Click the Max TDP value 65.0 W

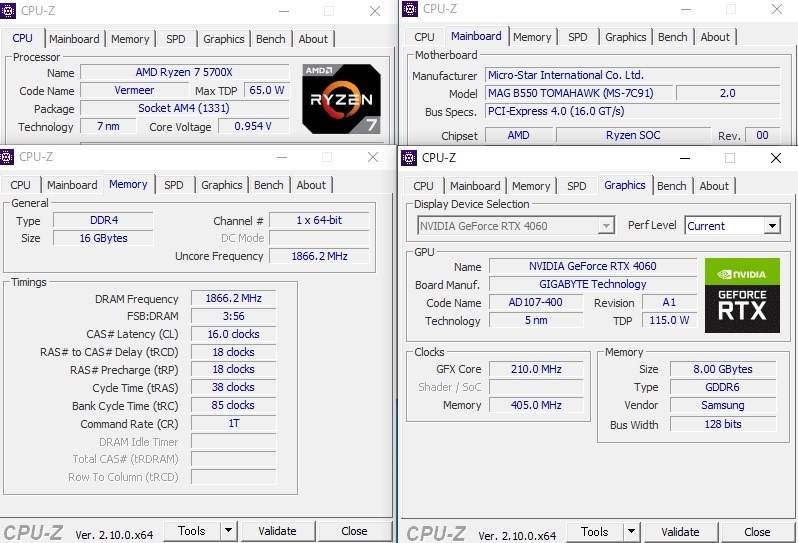point(267,91)
